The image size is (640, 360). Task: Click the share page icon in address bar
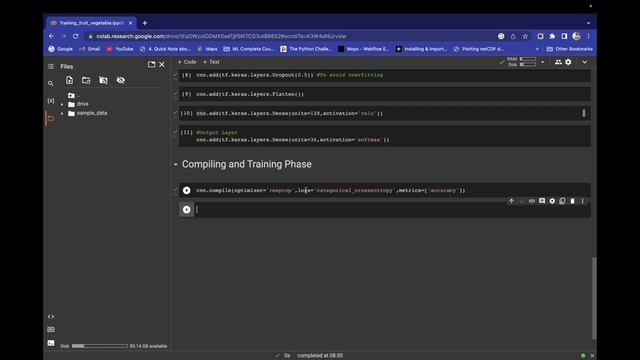(x=513, y=36)
